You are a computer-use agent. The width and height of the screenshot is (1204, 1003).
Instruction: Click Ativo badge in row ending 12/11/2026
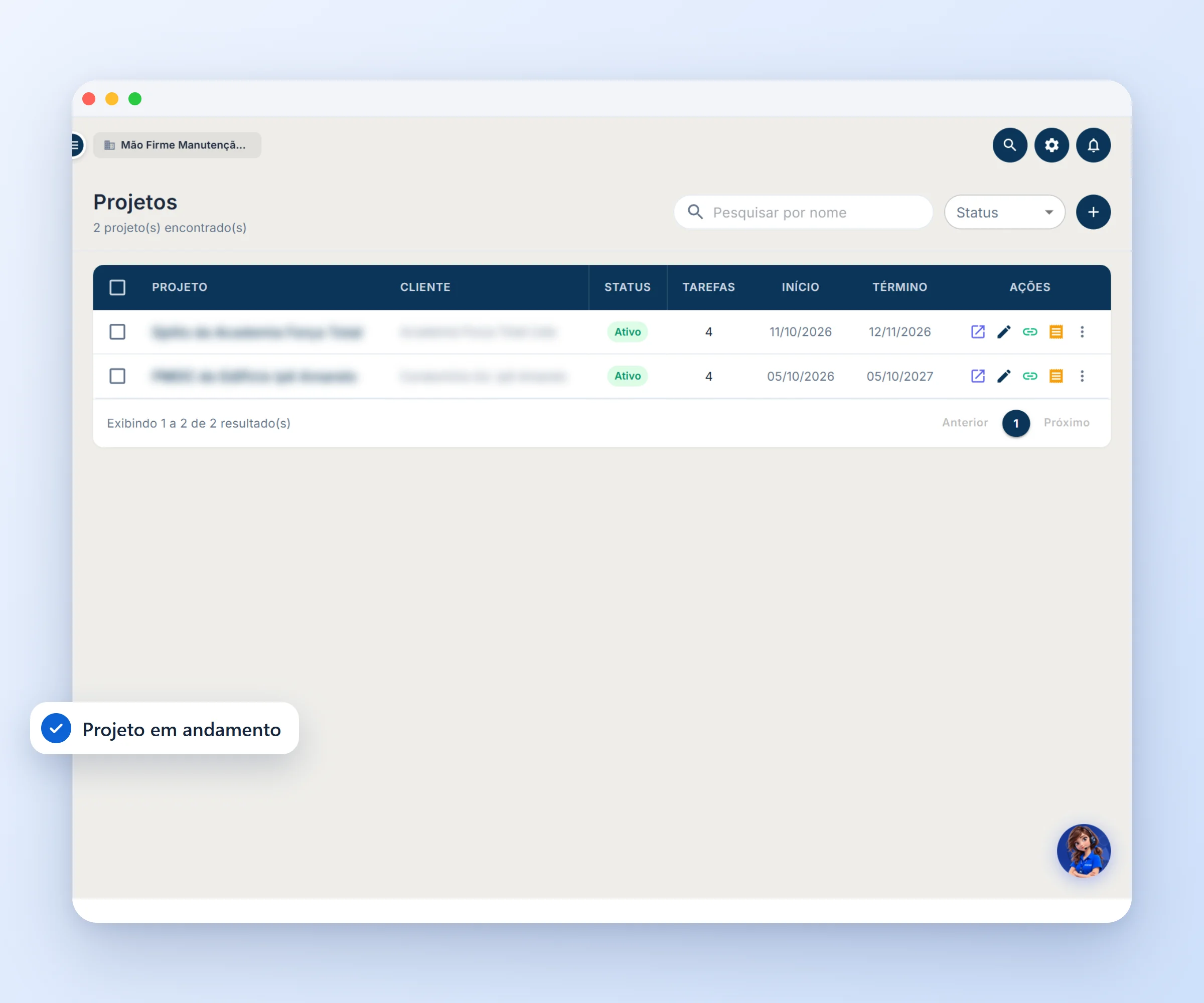[x=627, y=332]
